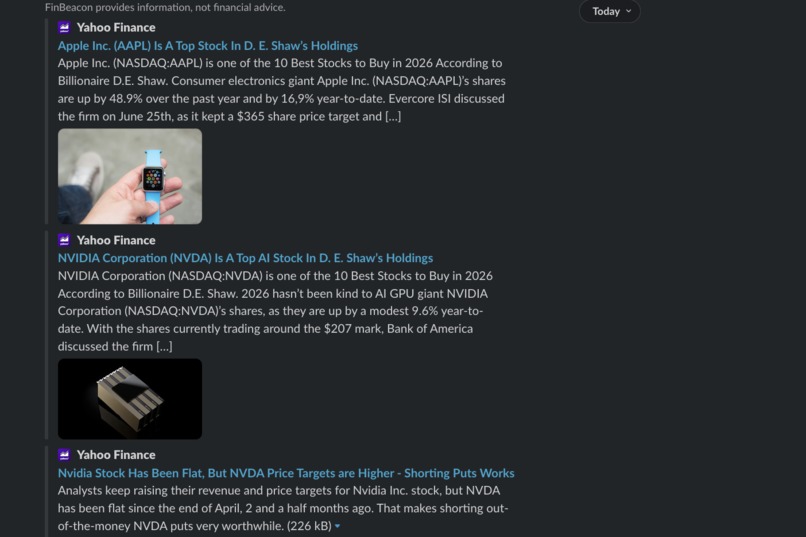Click Yahoo Finance source name above Nvidia Stock Flat article
The width and height of the screenshot is (806, 537).
[116, 455]
